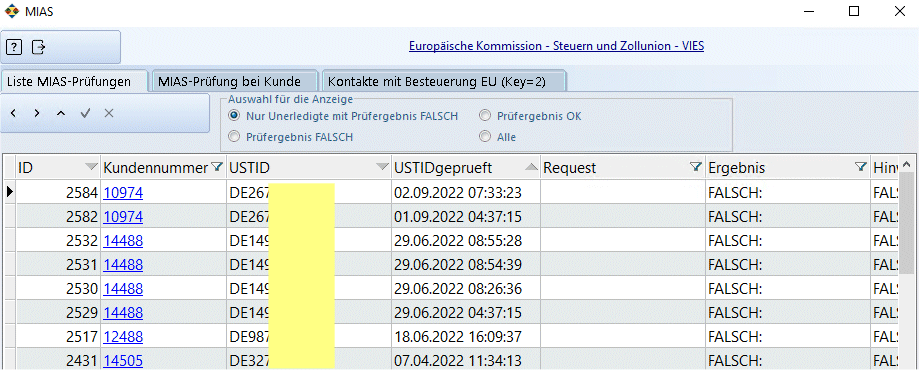Toggle sort arrow on USTIDgeprueft column
The width and height of the screenshot is (919, 370).
tap(531, 168)
